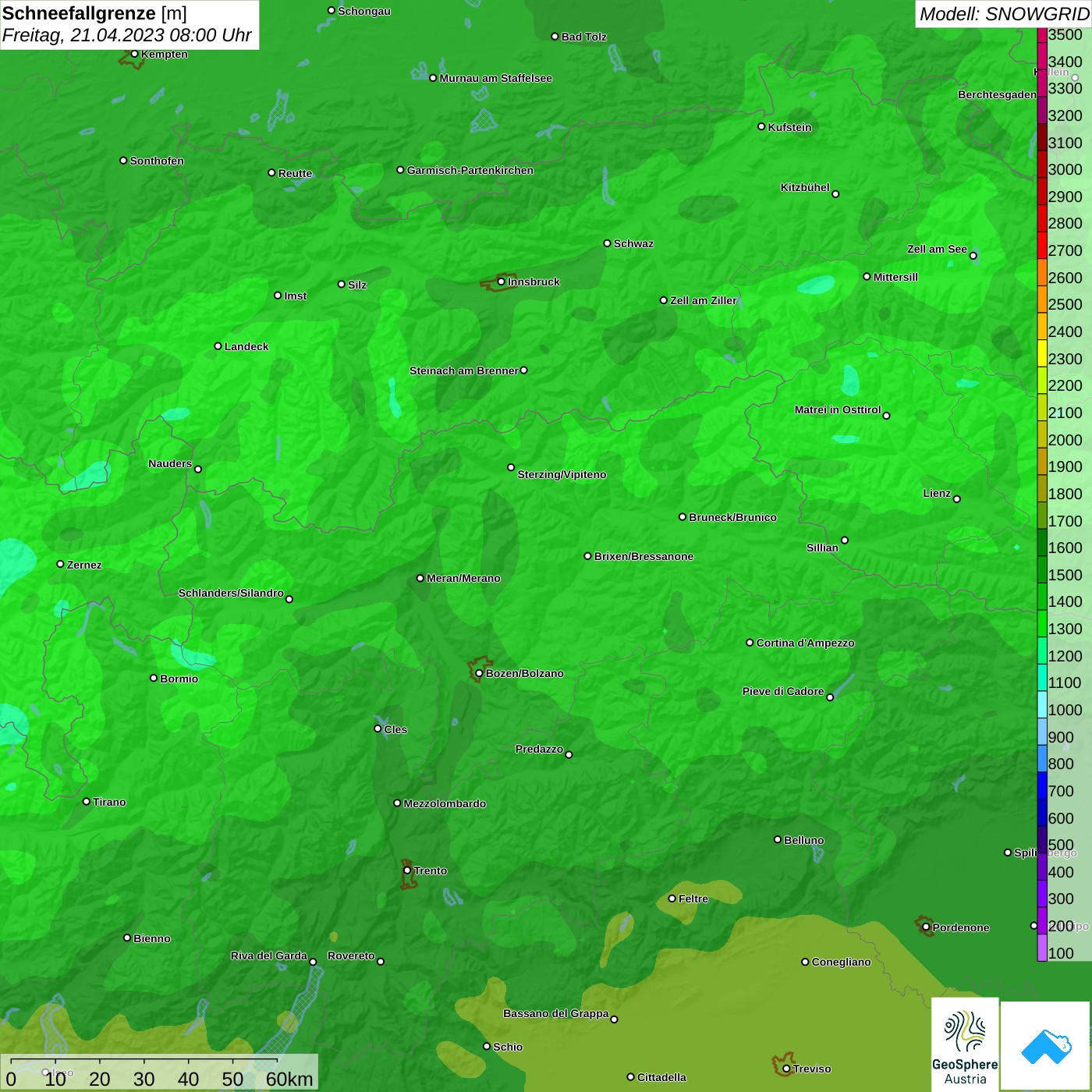Click the yellow 2300 legend swatch

(x=1042, y=353)
